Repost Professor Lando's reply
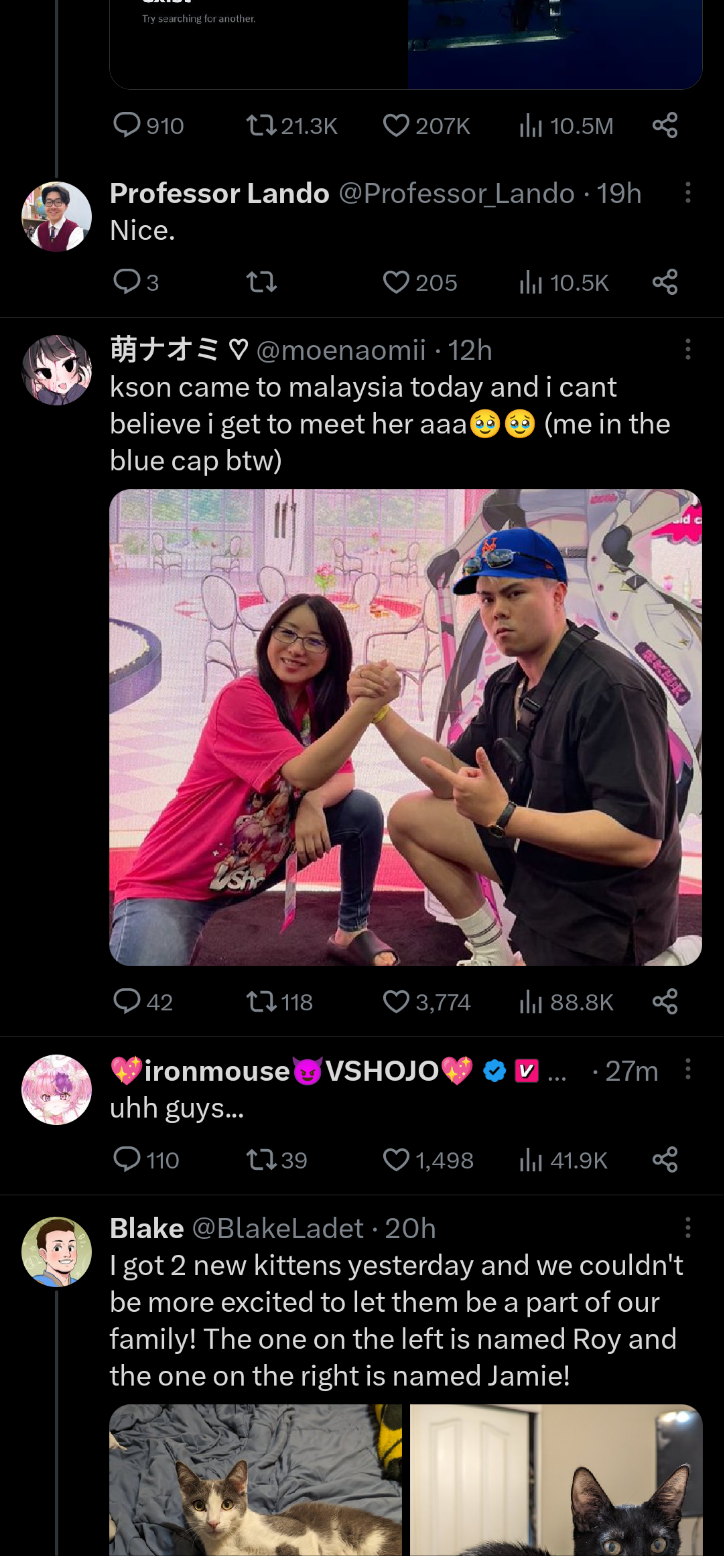 (261, 283)
